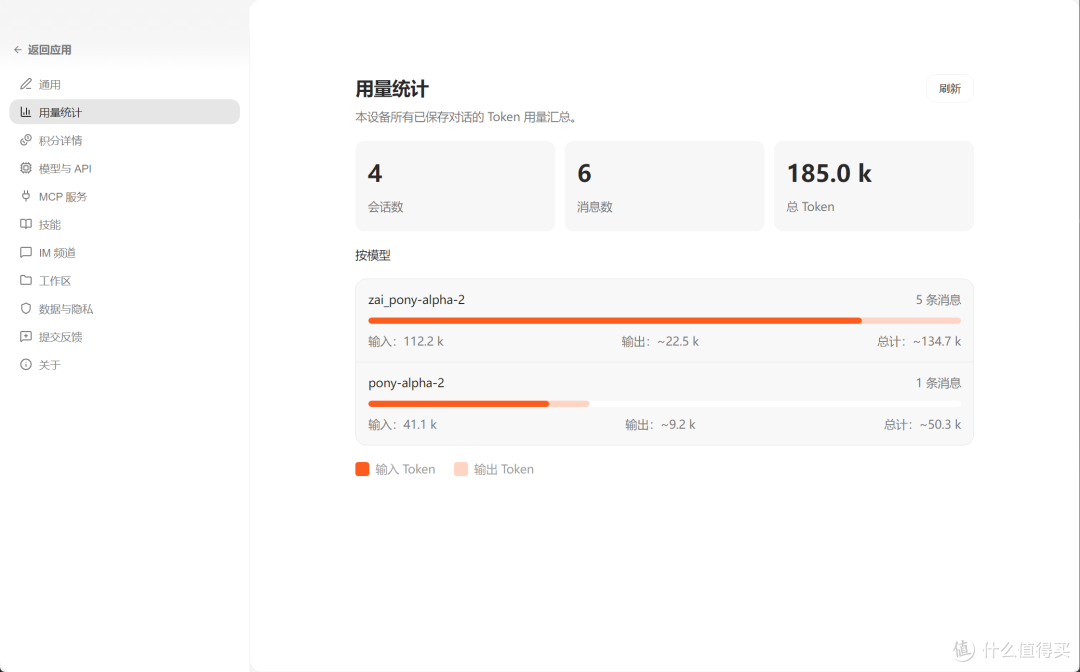Click the 刷新 button
1080x672 pixels.
point(949,89)
